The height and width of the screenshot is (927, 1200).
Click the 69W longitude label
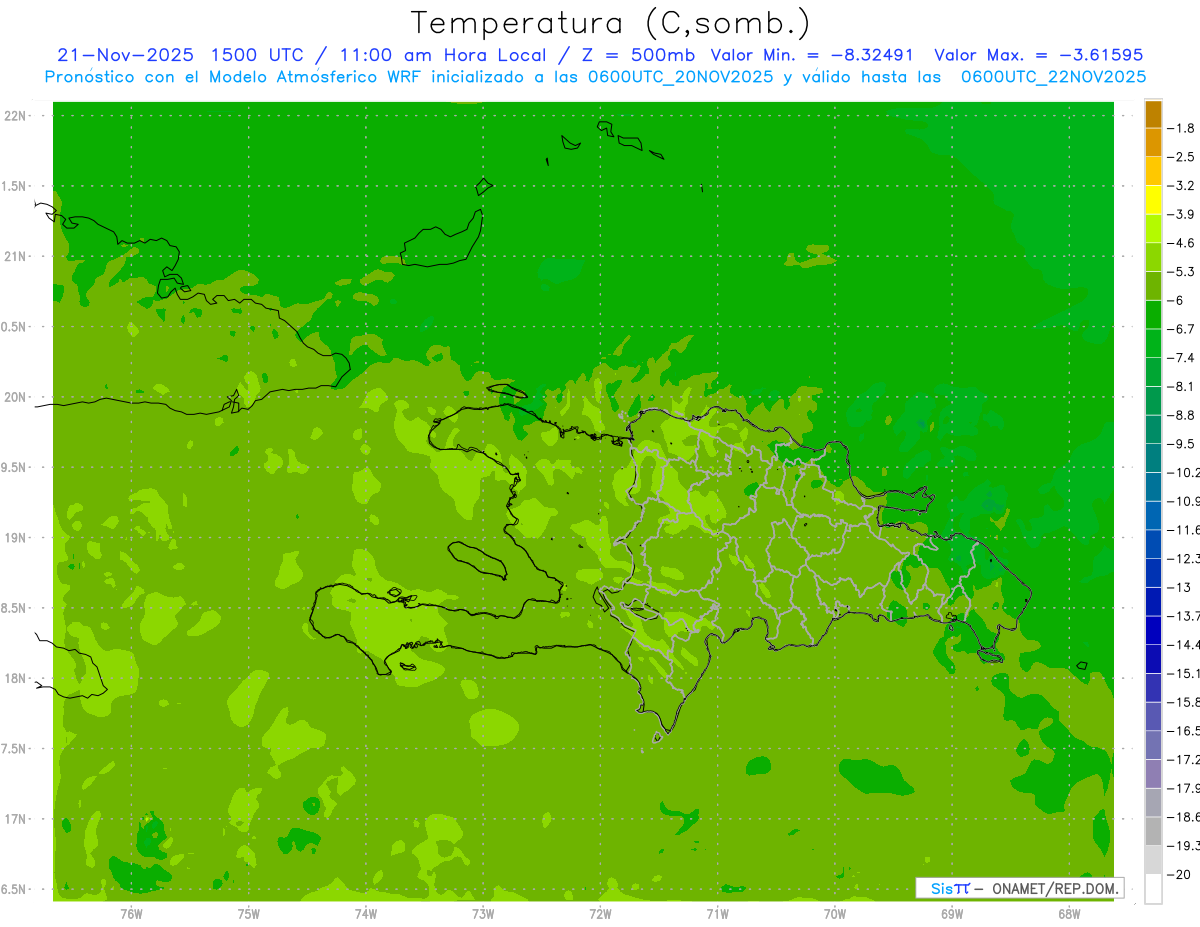click(x=952, y=913)
